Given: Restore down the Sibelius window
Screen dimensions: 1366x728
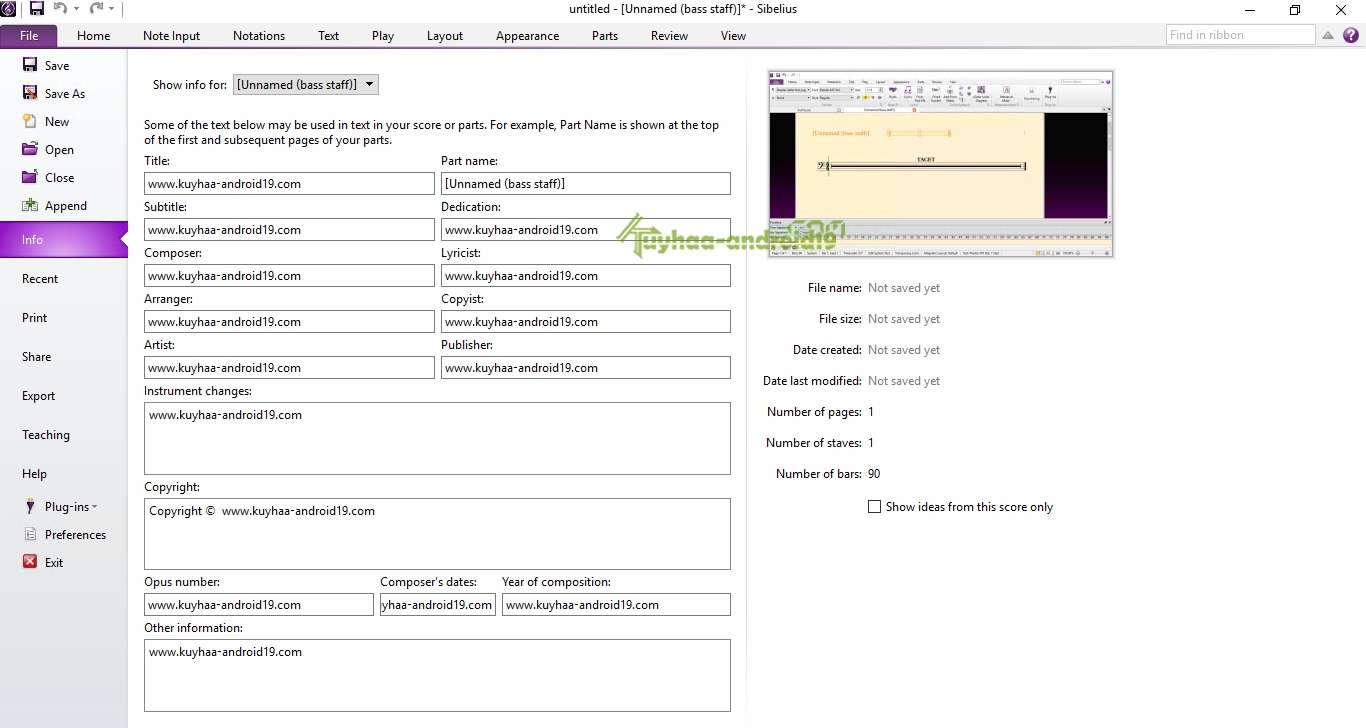Looking at the screenshot, I should 1295,10.
